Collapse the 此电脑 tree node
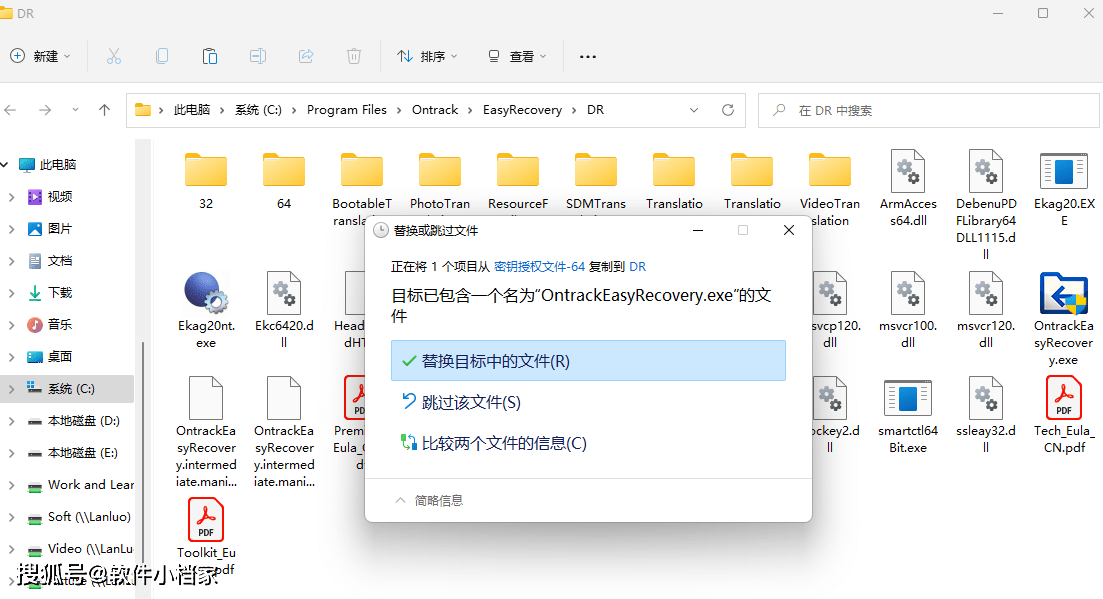1103x599 pixels. [x=5, y=165]
